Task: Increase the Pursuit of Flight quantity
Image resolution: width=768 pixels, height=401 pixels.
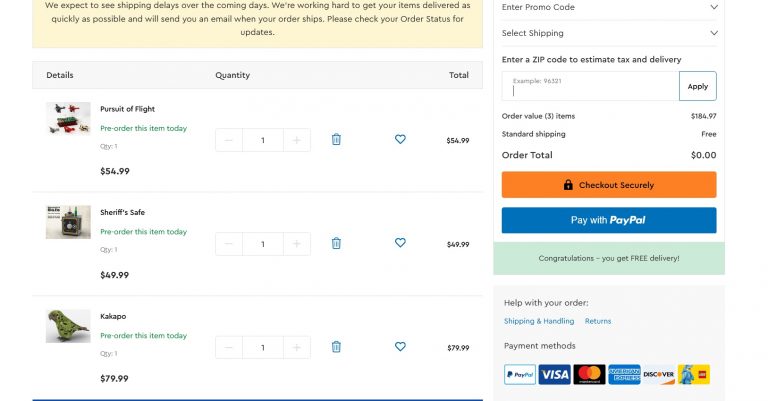Action: coord(297,140)
